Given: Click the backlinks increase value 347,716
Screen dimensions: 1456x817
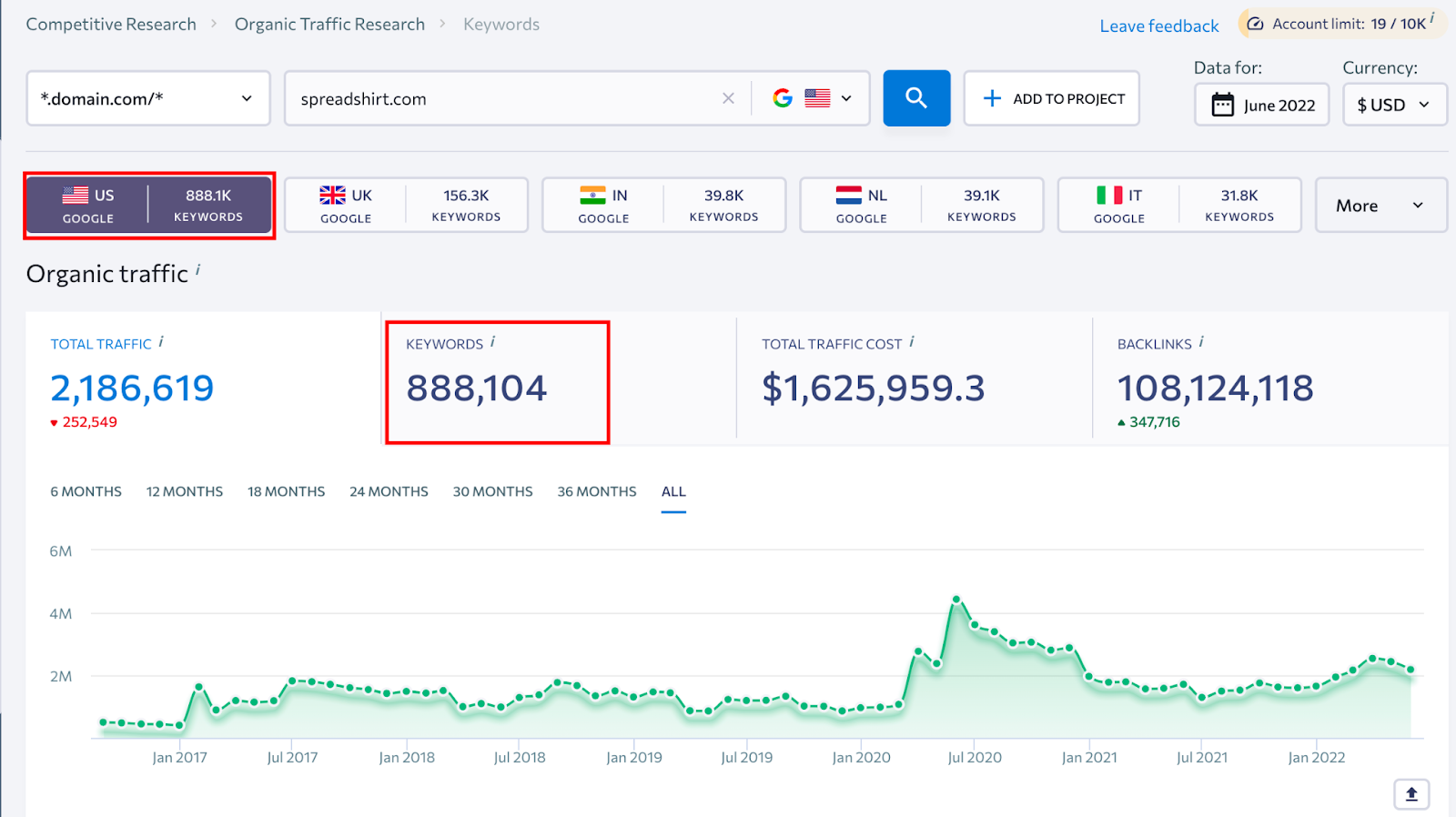Looking at the screenshot, I should pyautogui.click(x=1155, y=422).
